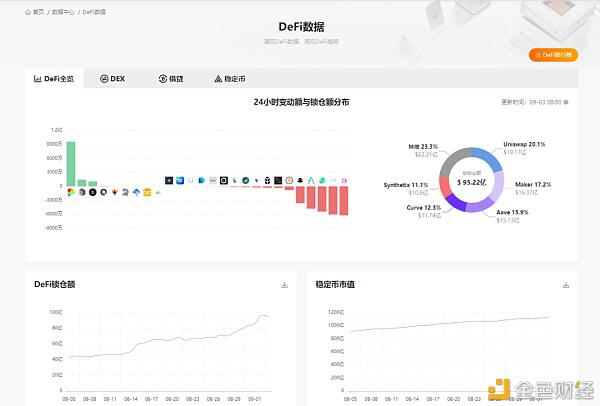Select the dark purple Curve donut segment
This screenshot has width=600, height=406.
pos(456,202)
